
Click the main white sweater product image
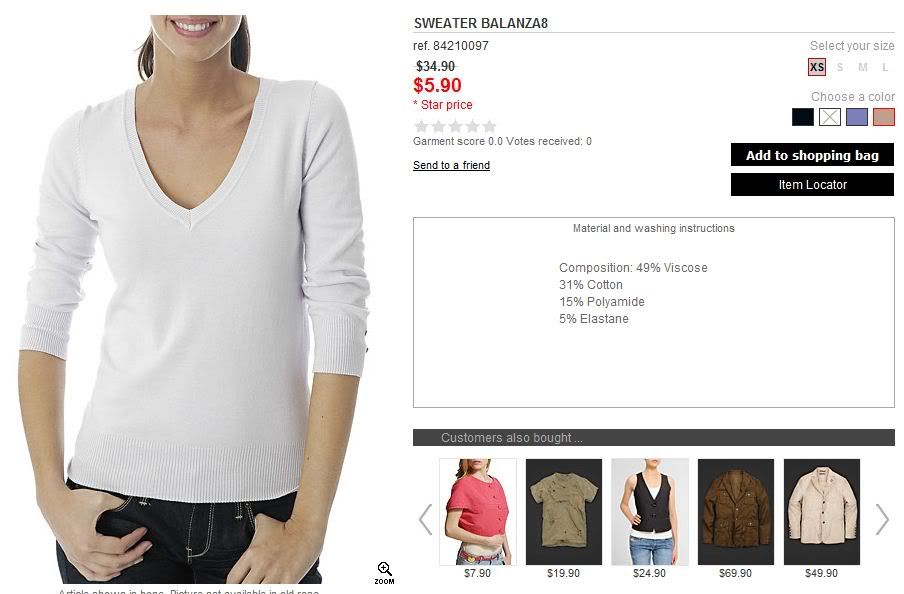196,299
